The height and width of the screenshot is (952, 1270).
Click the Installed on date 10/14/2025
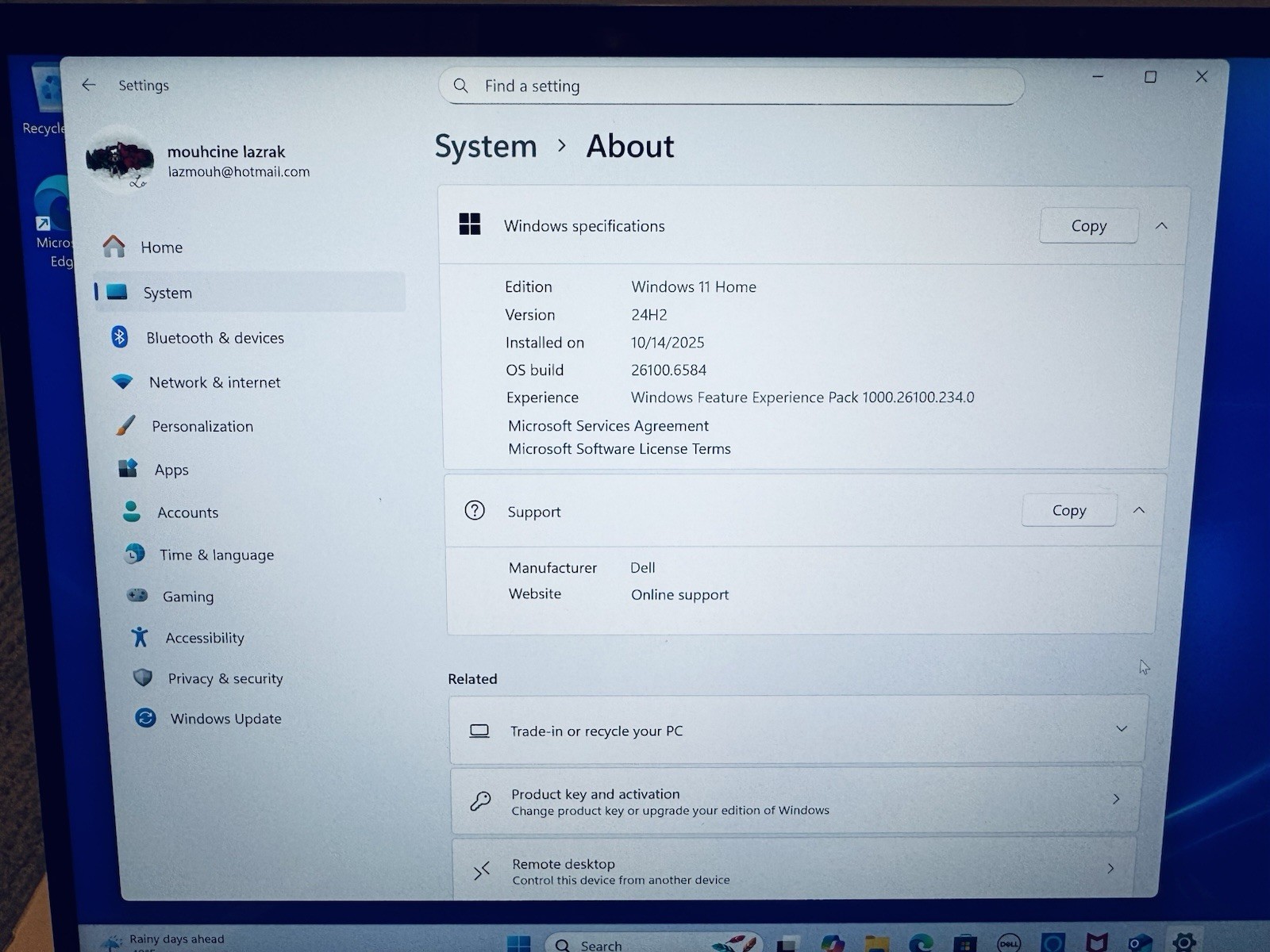[668, 343]
